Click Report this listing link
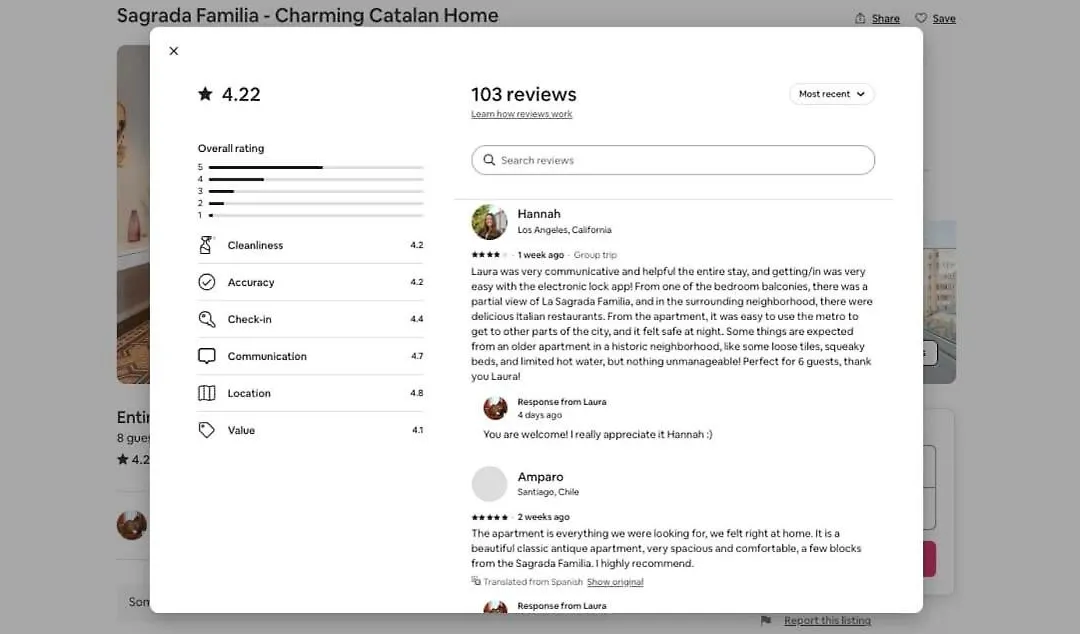 pos(827,620)
